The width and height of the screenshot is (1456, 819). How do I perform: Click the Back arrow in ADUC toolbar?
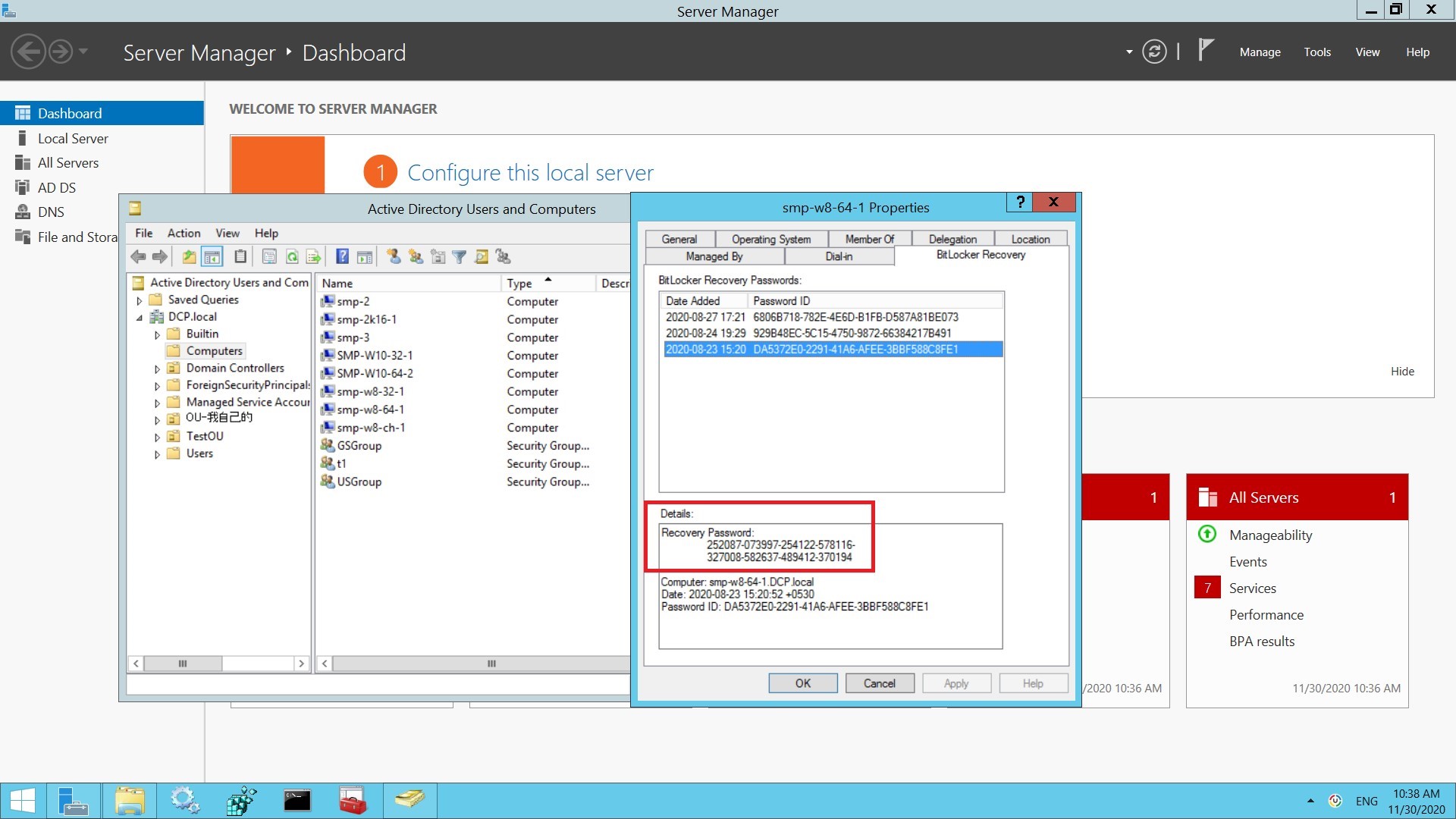click(138, 257)
